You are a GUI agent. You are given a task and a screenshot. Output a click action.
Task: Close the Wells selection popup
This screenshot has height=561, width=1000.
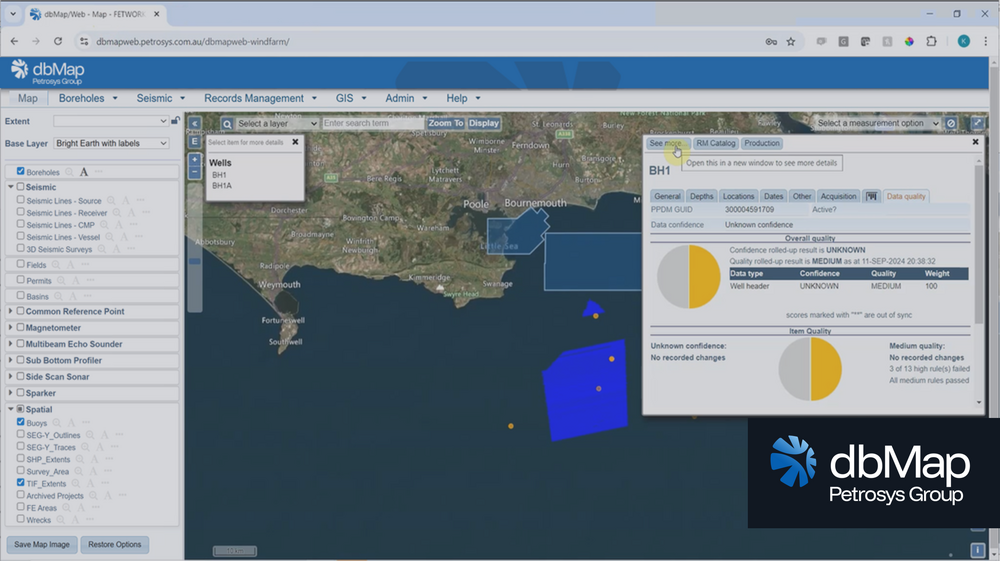[295, 142]
